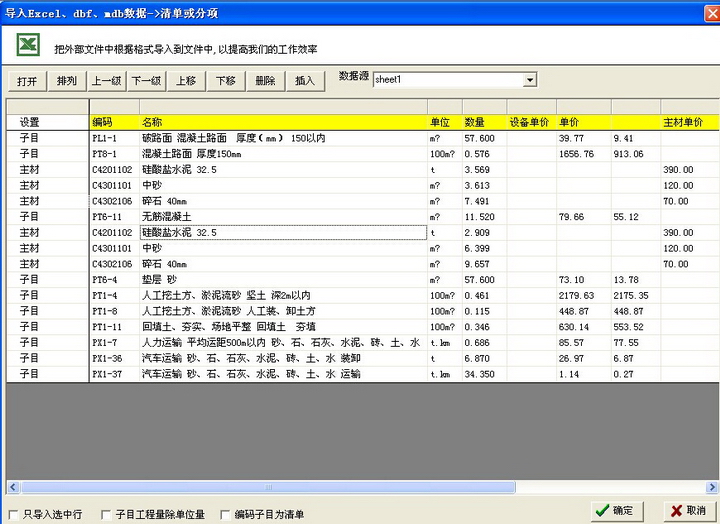The image size is (720, 524).
Task: Check the 编码子目为清单 option
Action: [224, 514]
